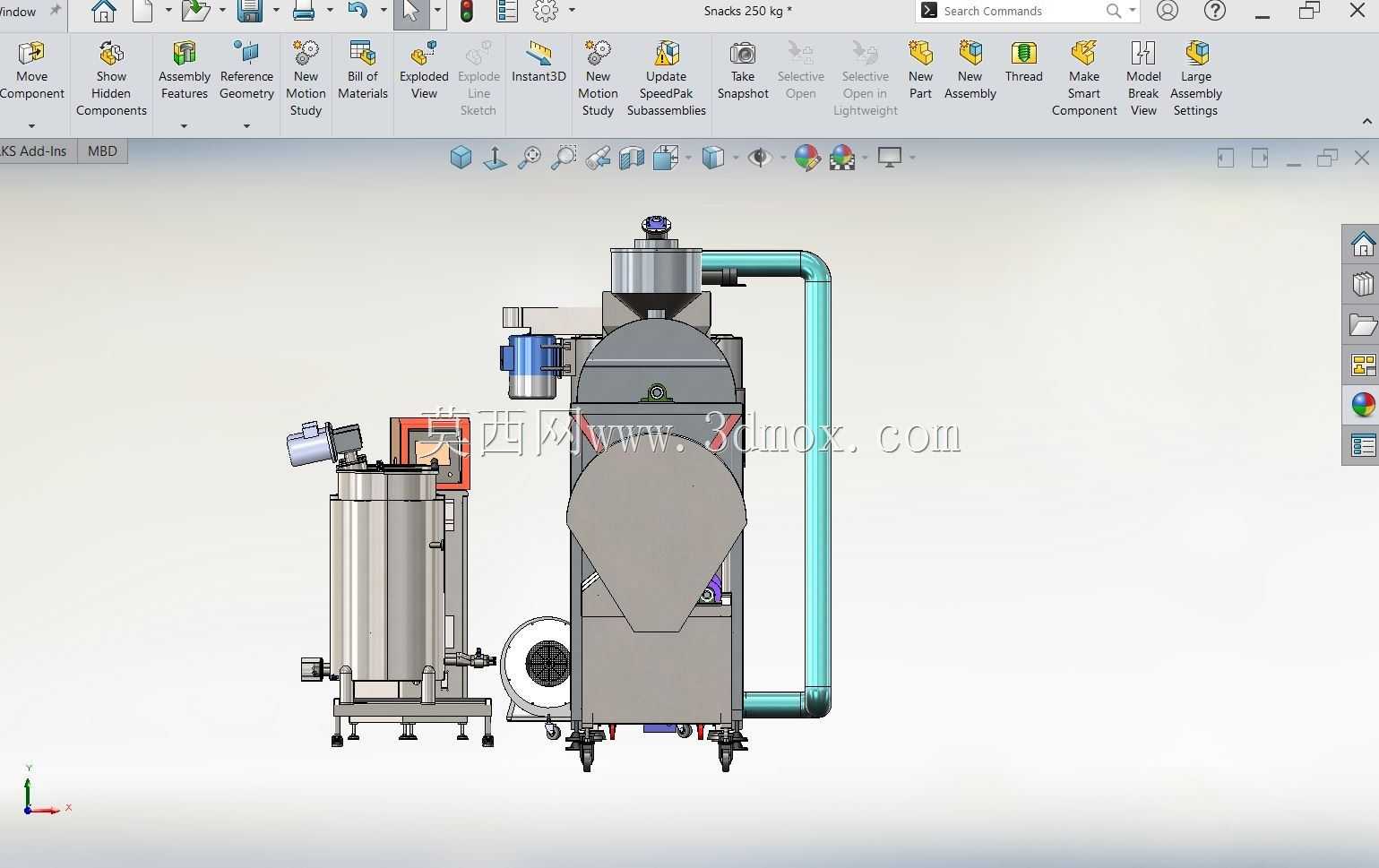Open the Move Component dropdown arrow
The image size is (1379, 868).
[x=31, y=126]
